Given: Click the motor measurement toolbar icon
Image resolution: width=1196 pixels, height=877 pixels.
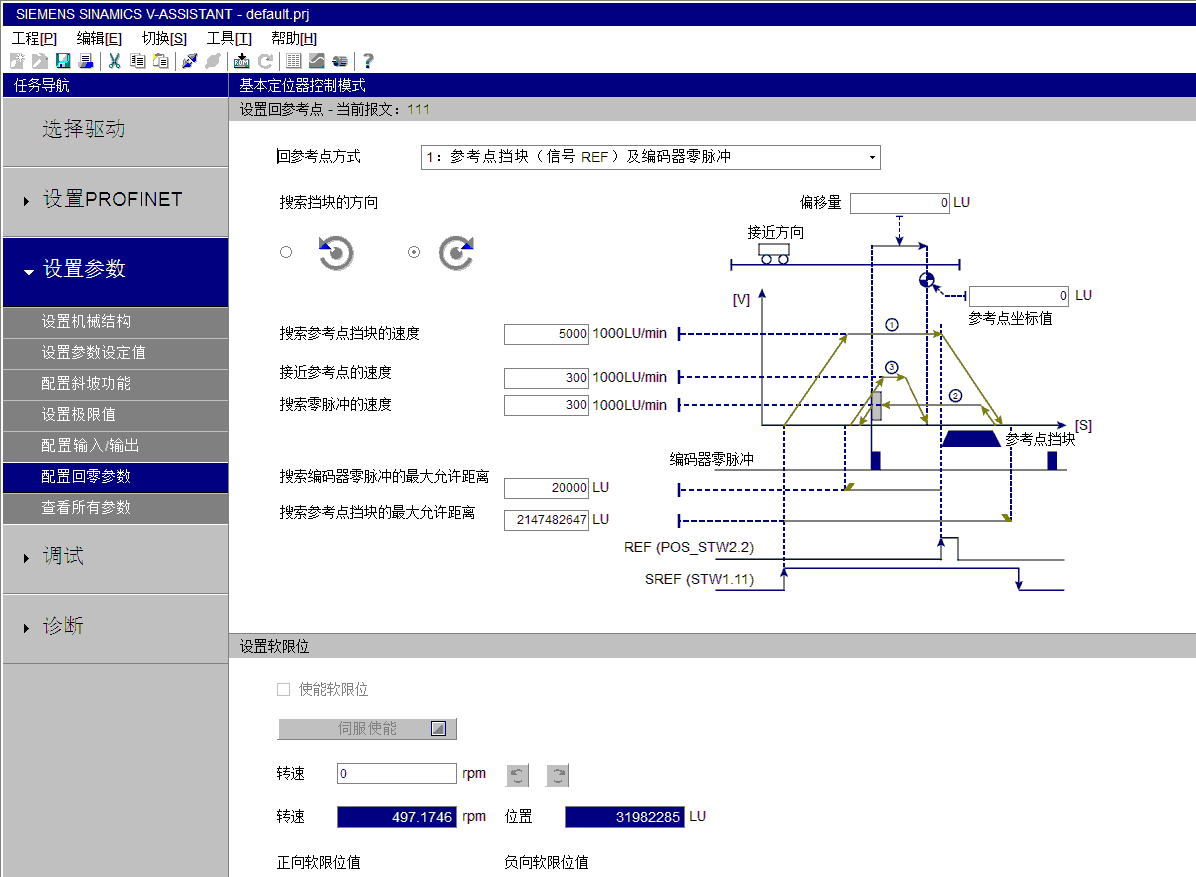Looking at the screenshot, I should 339,61.
